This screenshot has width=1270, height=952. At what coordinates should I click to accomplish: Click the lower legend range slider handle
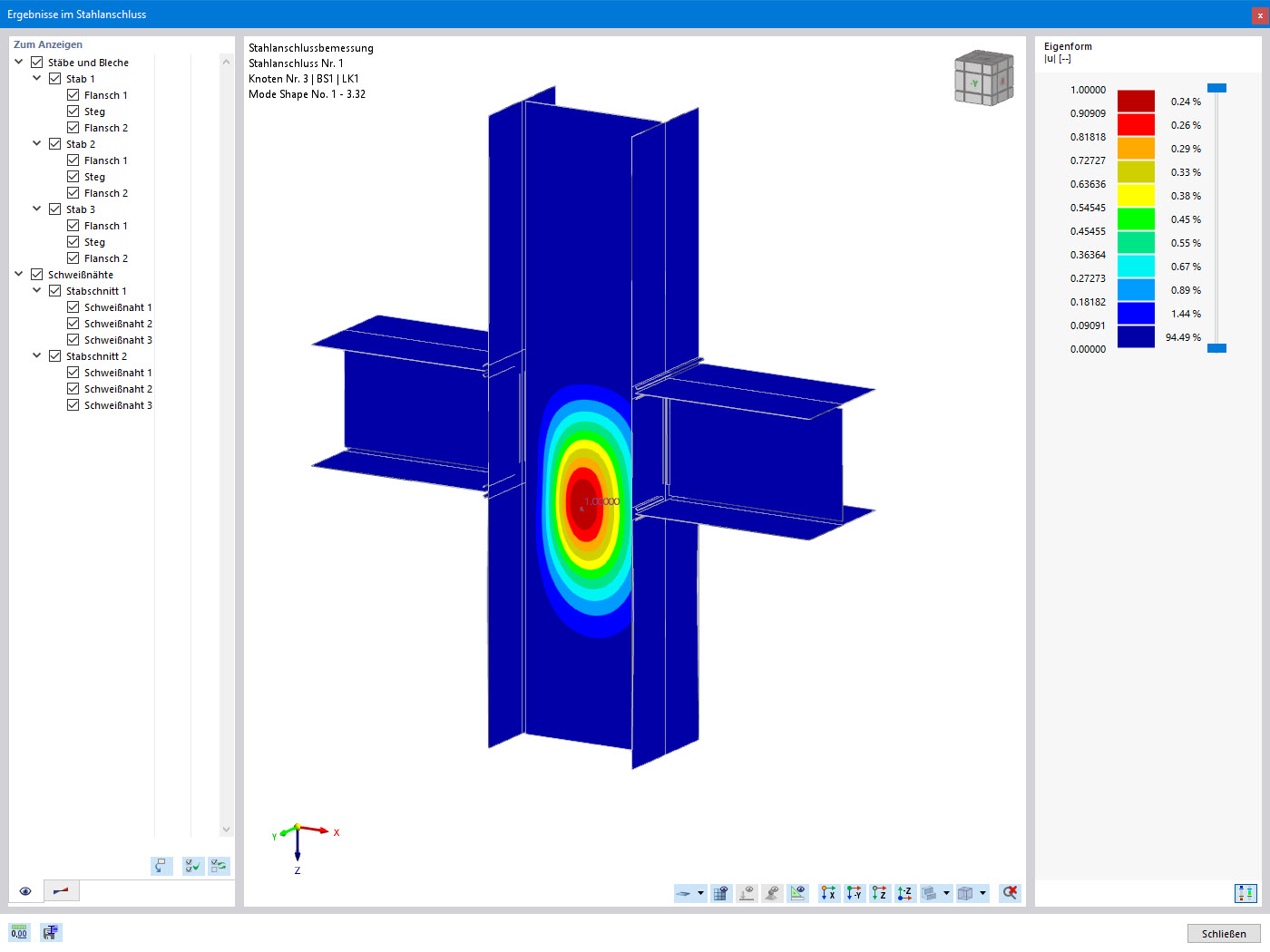point(1217,348)
